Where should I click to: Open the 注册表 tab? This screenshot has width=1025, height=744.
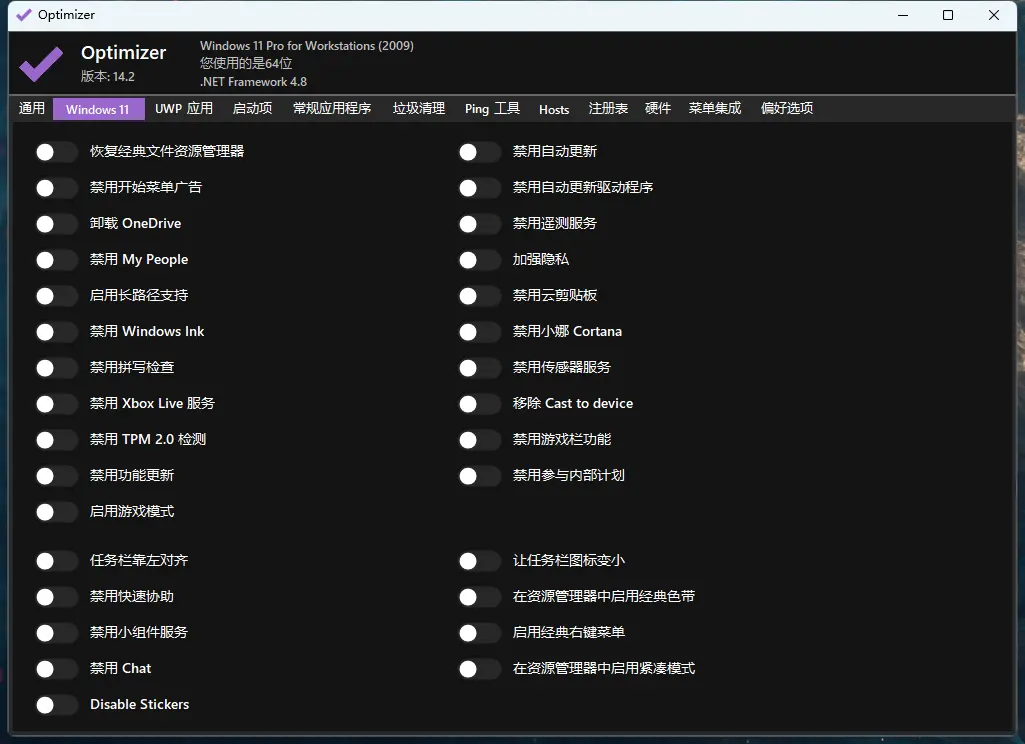click(x=608, y=109)
